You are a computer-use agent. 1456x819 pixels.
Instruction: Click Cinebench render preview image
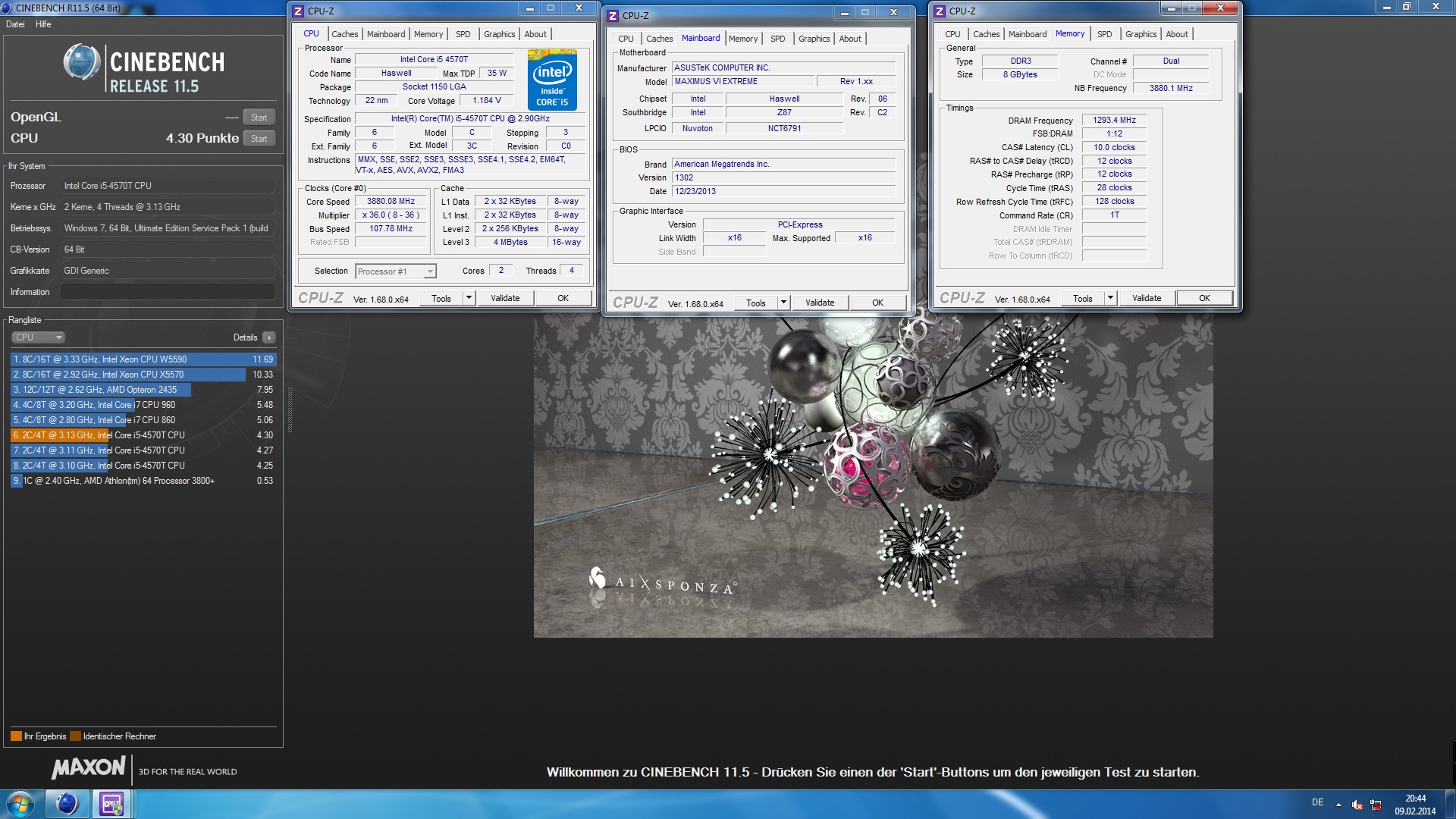point(873,475)
